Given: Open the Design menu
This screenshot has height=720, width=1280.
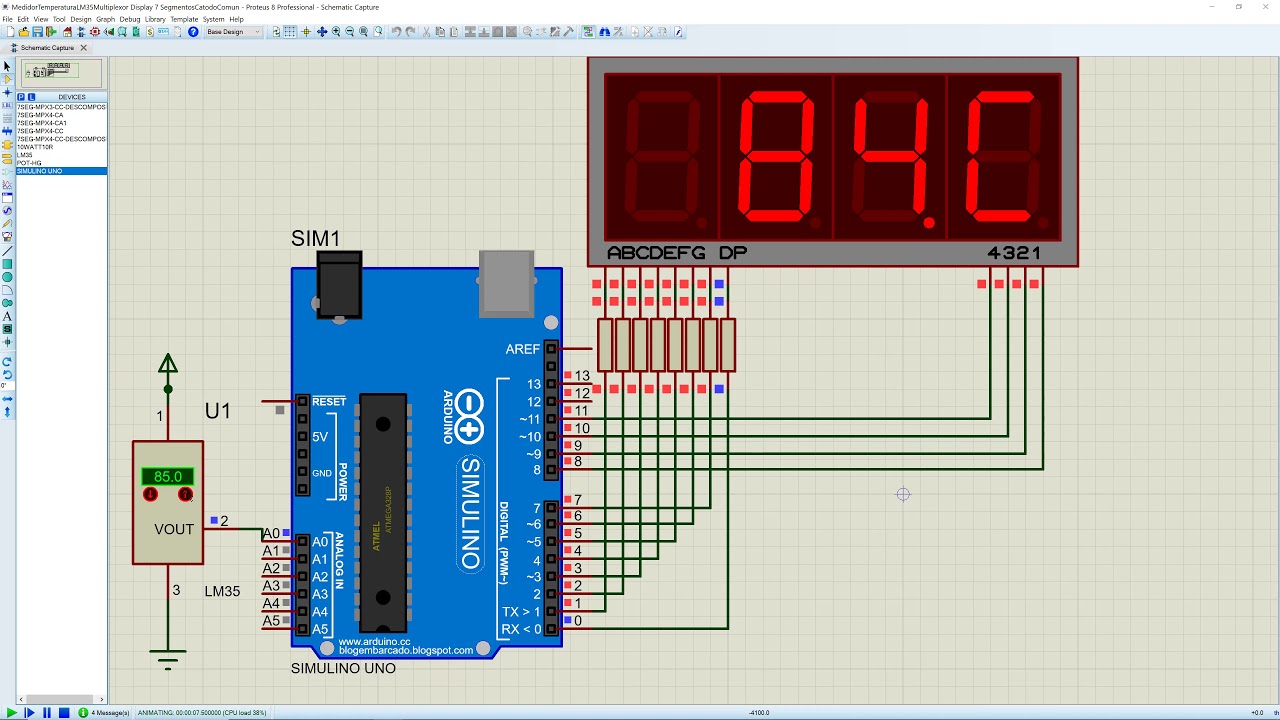Looking at the screenshot, I should tap(80, 19).
